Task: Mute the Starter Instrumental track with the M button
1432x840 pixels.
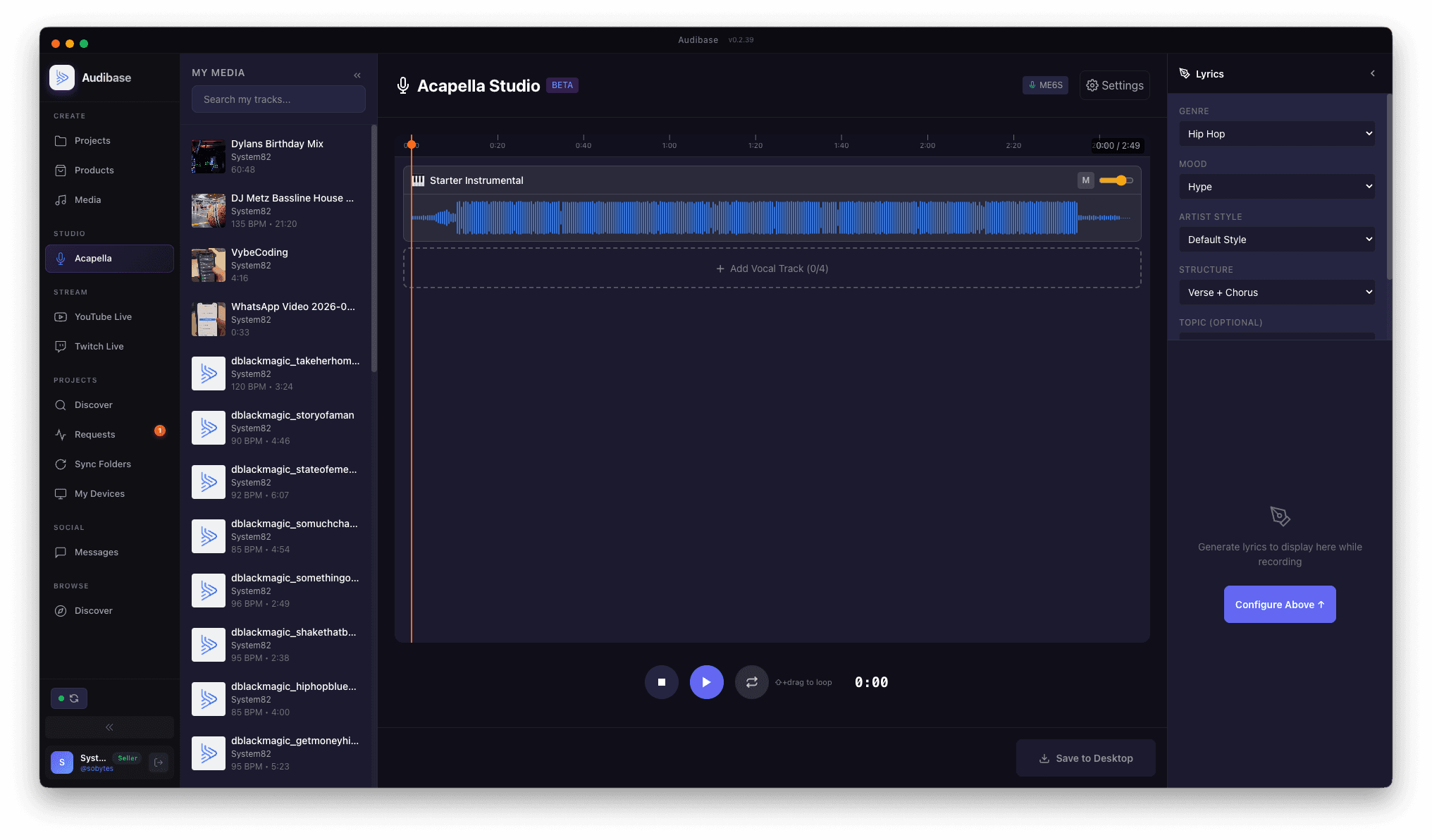Action: (1085, 180)
